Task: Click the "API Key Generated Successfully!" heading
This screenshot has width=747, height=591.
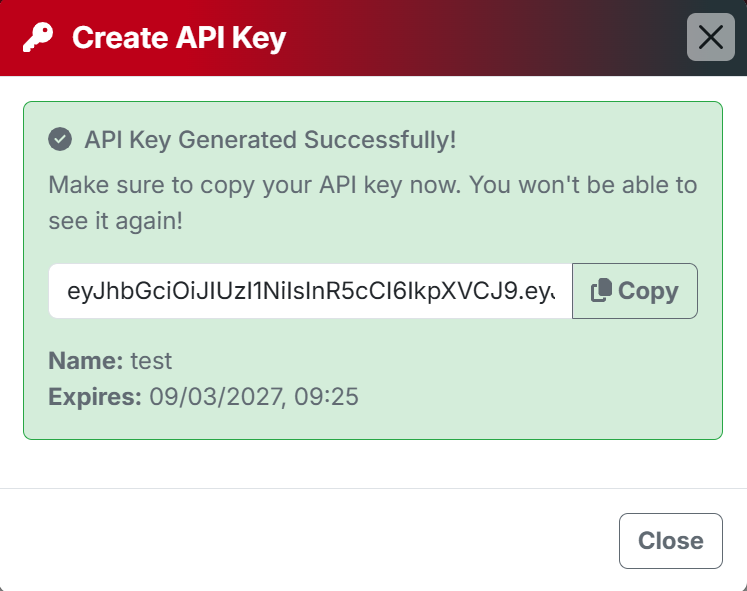Action: 270,139
